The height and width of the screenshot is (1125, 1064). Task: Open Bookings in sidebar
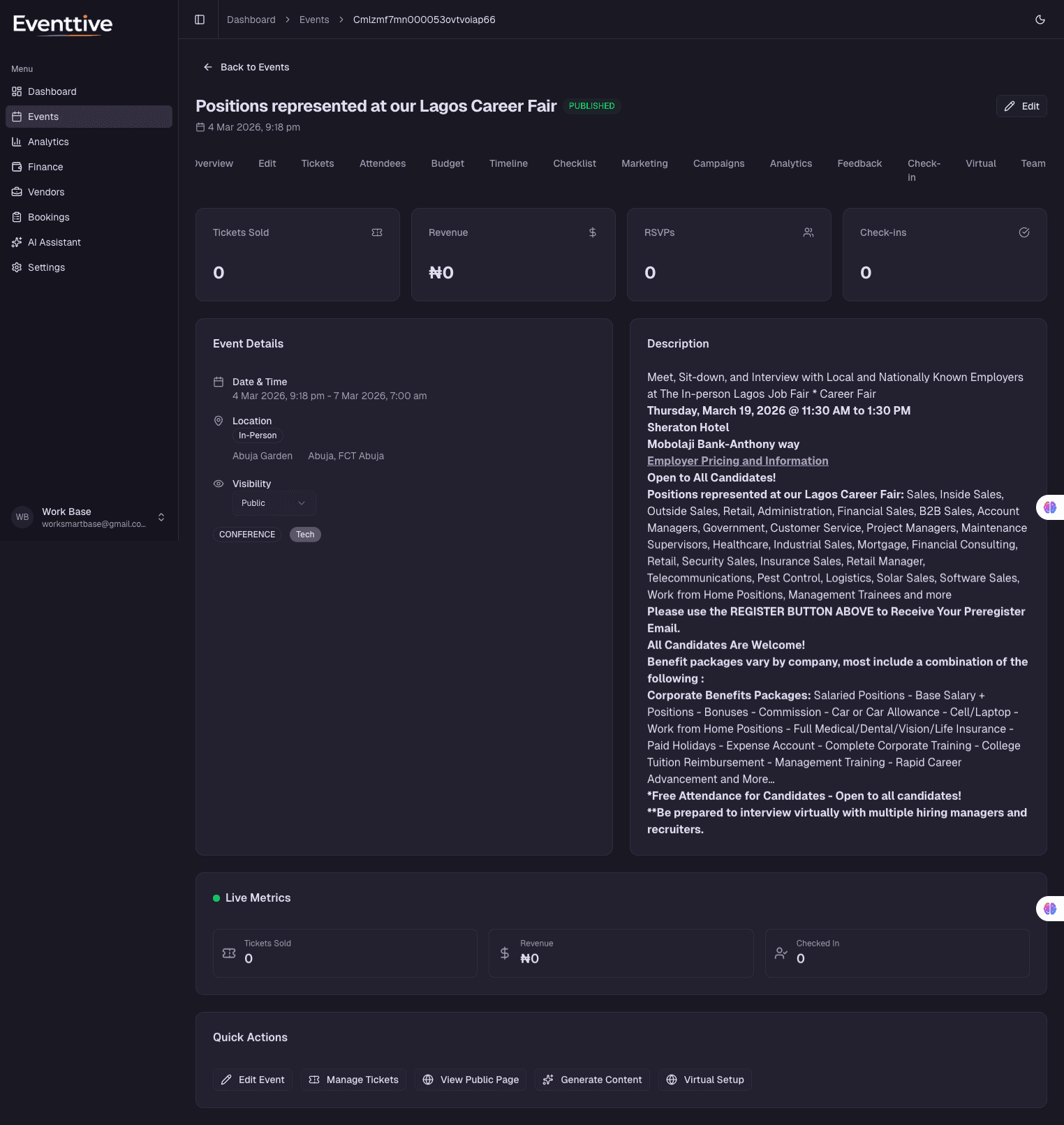click(48, 217)
